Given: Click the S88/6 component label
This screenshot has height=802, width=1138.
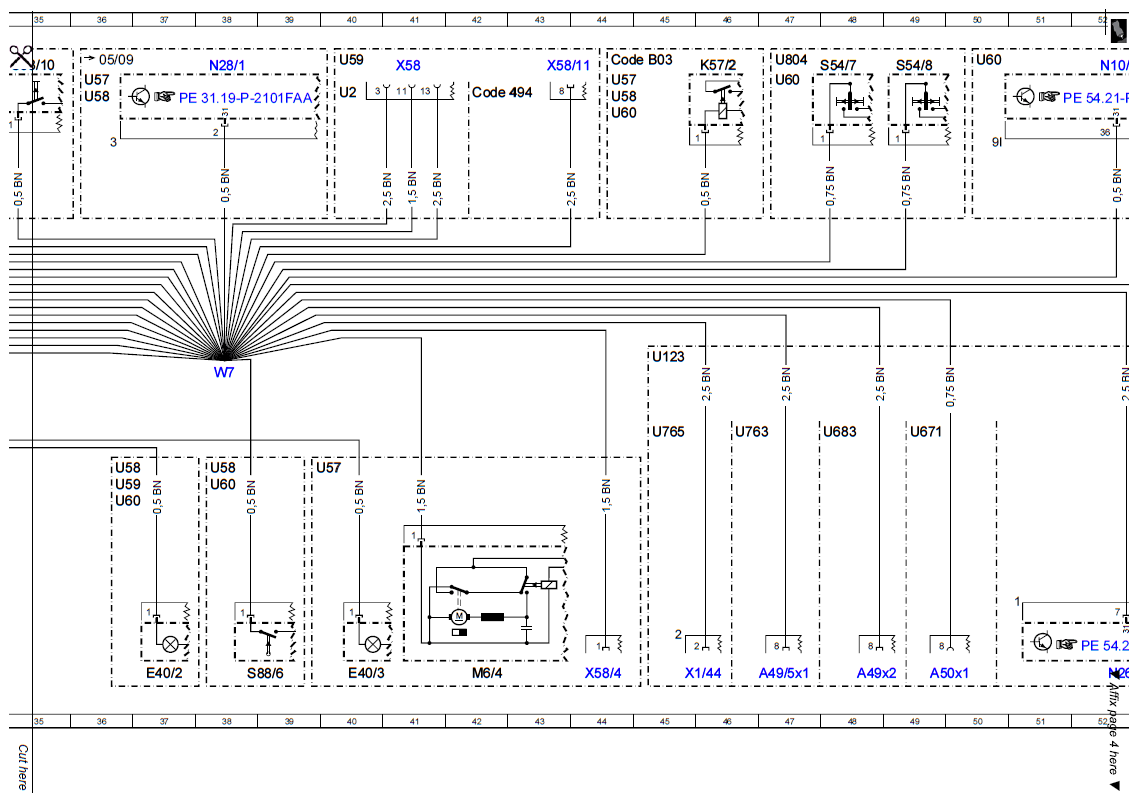Looking at the screenshot, I should (265, 673).
